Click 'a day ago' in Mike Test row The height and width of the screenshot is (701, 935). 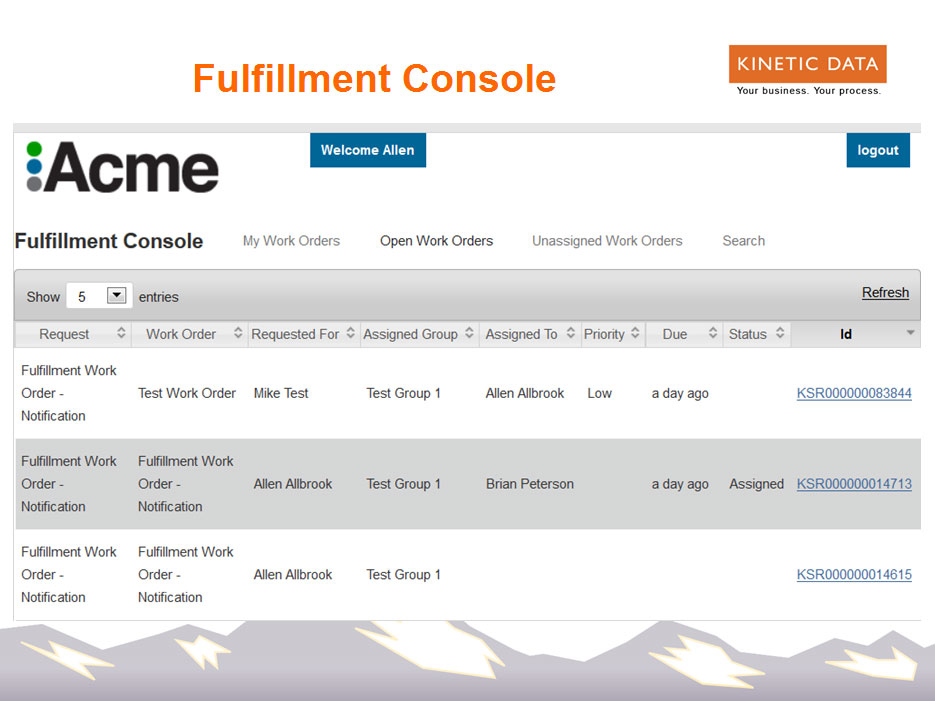click(680, 393)
